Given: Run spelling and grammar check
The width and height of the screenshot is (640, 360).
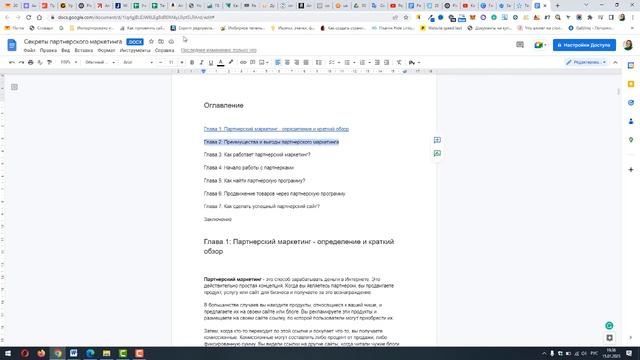Looking at the screenshot, I should pyautogui.click(x=40, y=62).
